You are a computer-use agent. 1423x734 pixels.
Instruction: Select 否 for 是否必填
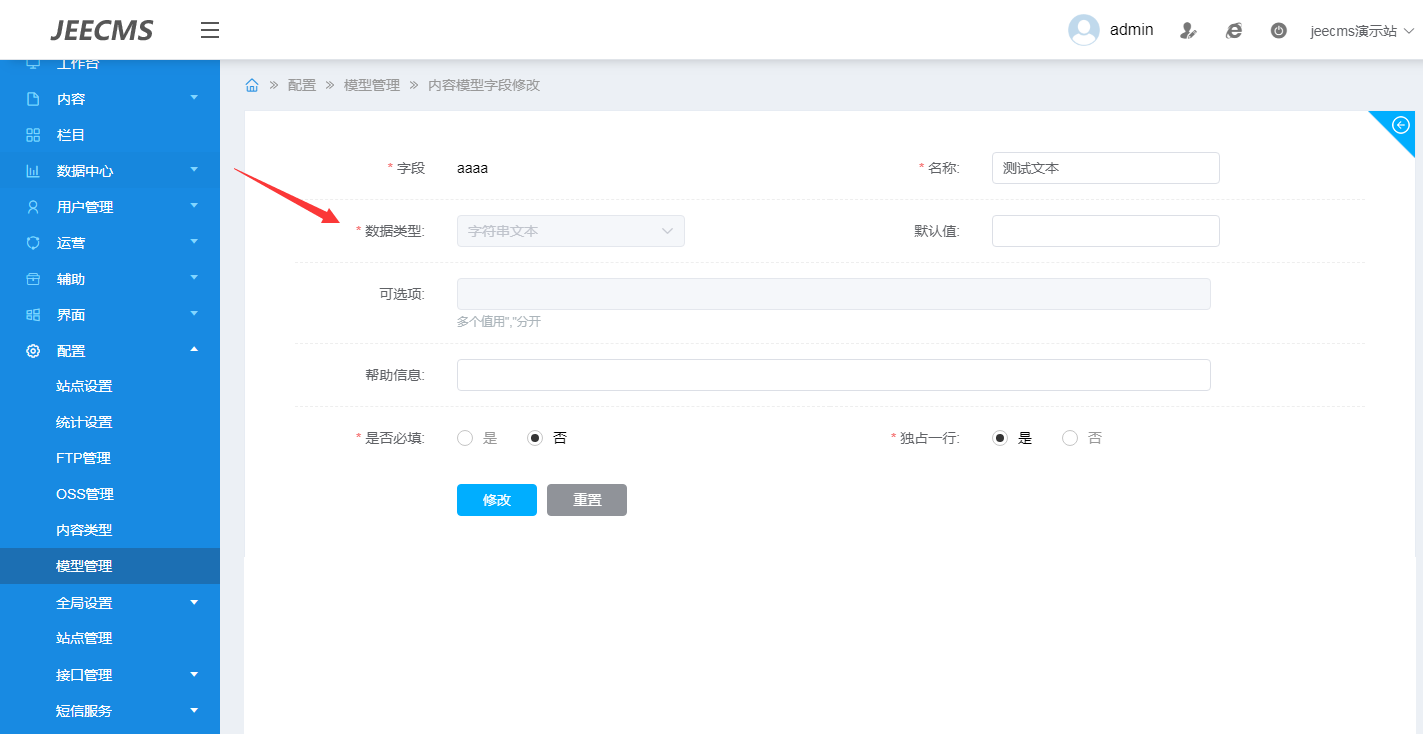[x=535, y=438]
